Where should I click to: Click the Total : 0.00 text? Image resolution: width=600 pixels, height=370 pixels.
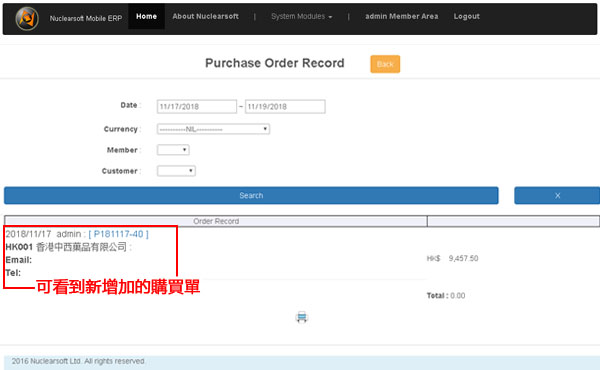[446, 295]
